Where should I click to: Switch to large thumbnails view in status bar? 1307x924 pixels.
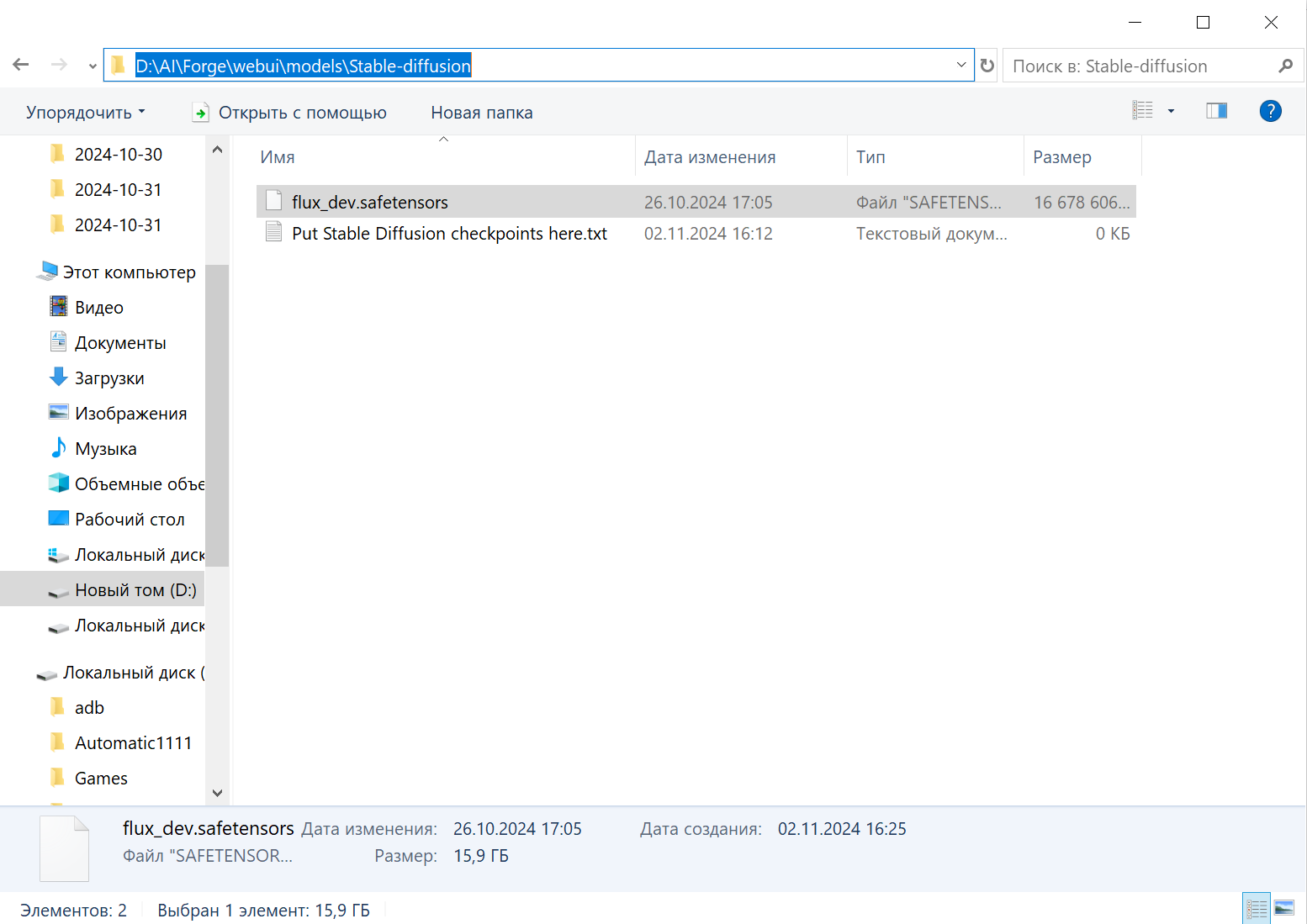(1284, 909)
